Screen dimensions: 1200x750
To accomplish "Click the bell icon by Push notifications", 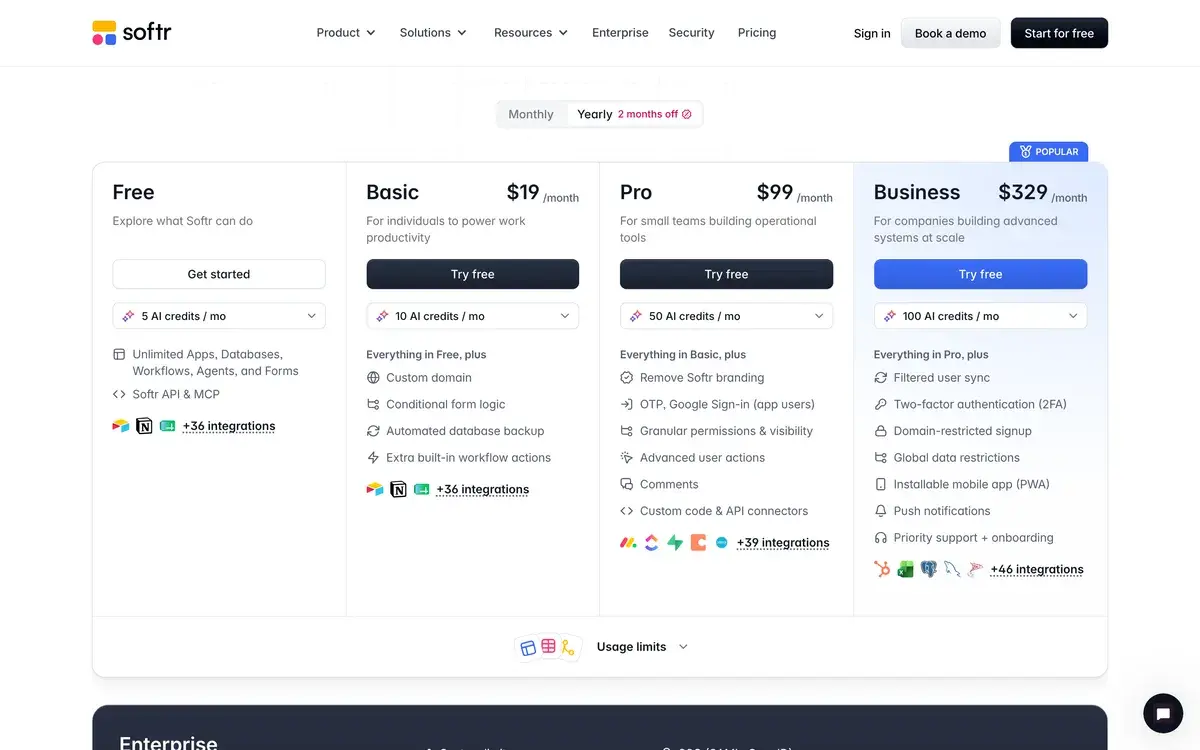I will 881,511.
